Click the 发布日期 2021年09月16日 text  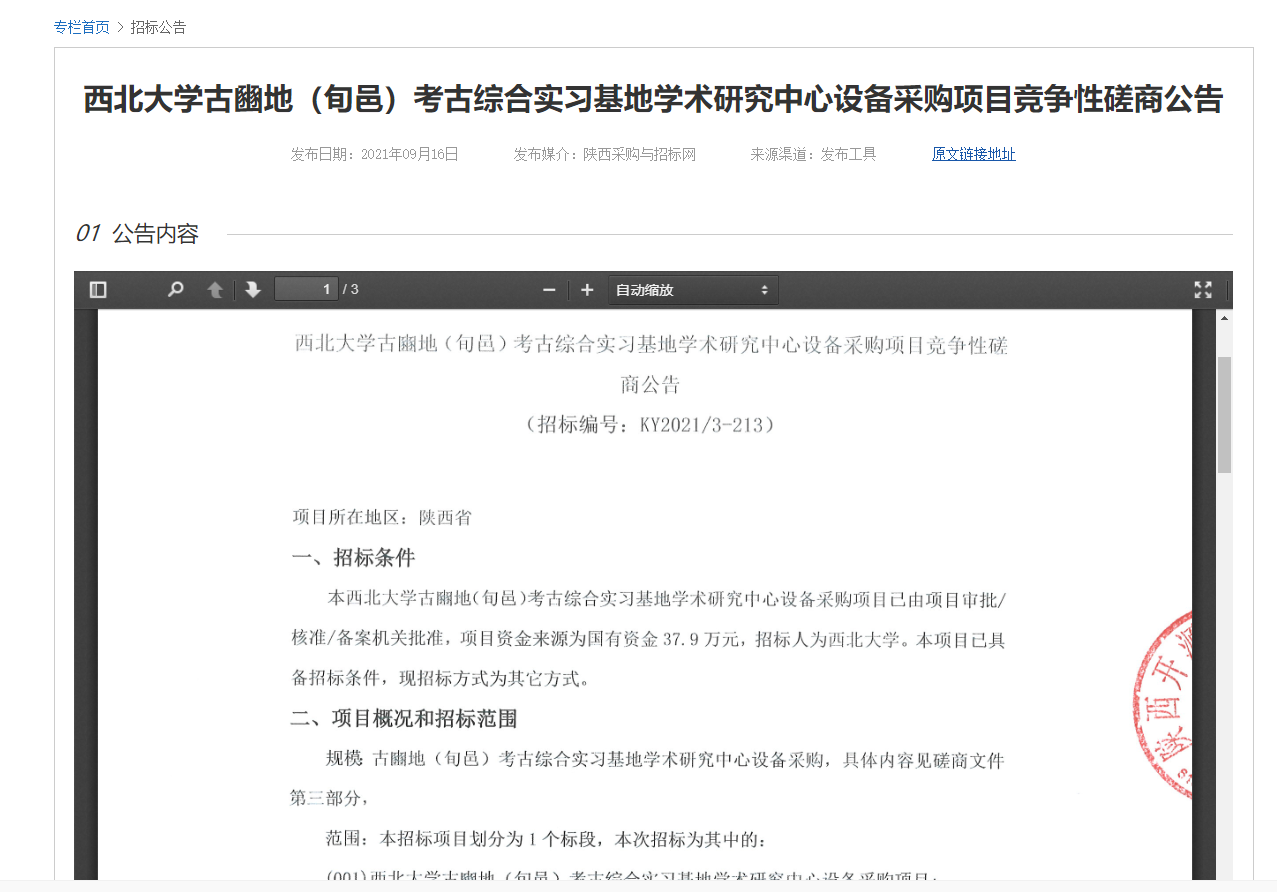tap(374, 154)
